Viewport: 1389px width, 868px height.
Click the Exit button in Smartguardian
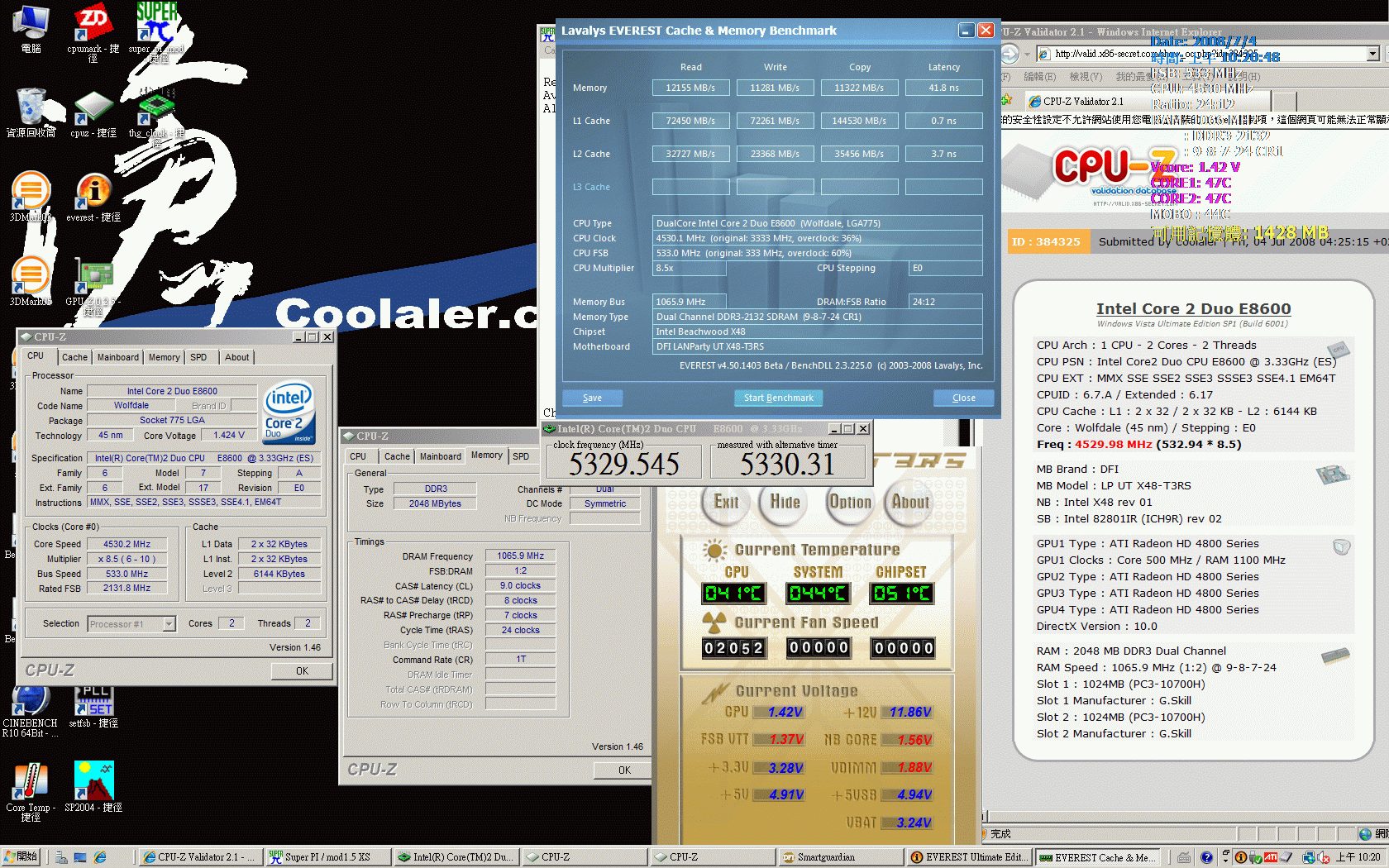pos(726,503)
